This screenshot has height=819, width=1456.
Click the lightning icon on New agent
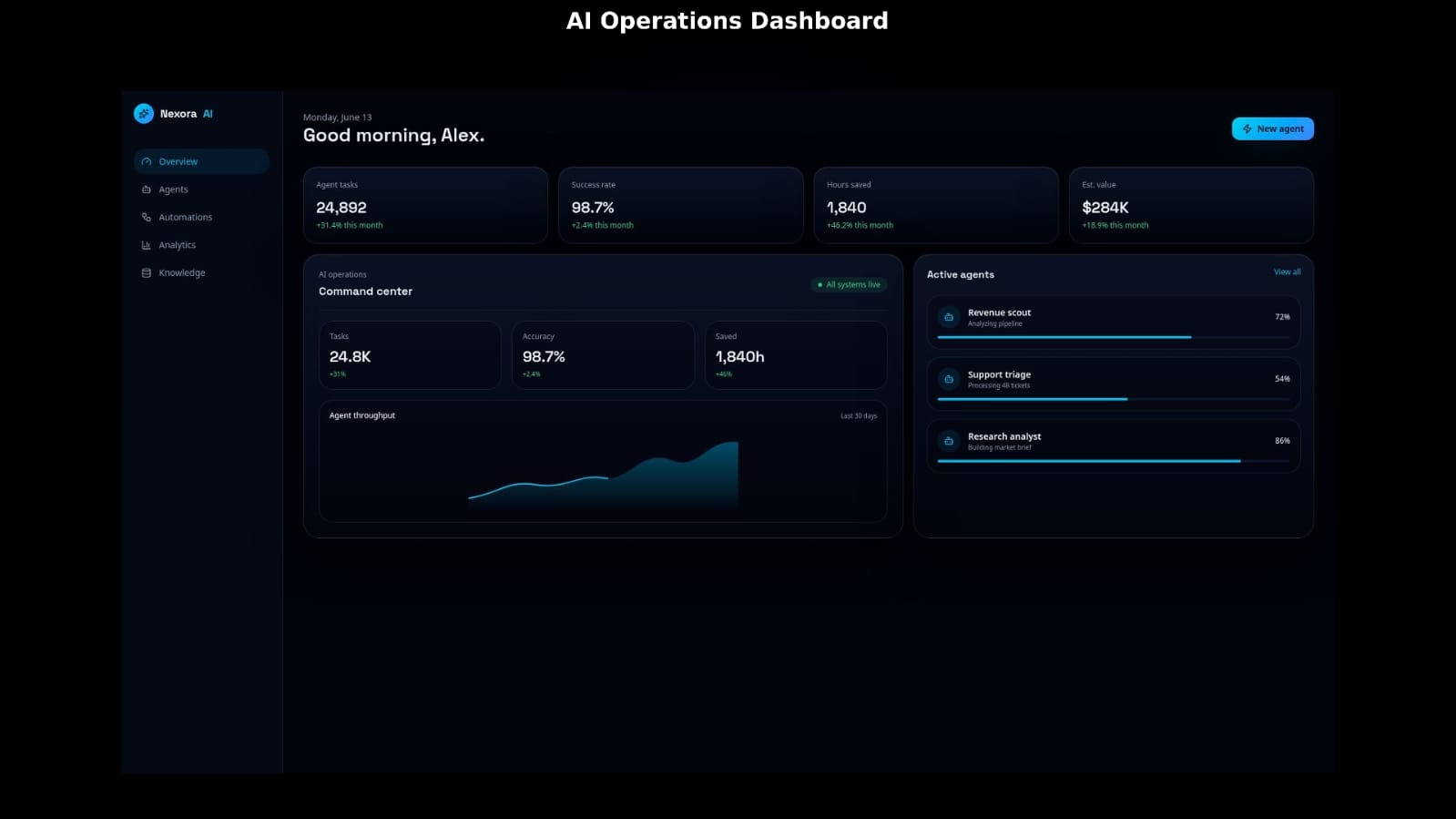click(x=1247, y=129)
